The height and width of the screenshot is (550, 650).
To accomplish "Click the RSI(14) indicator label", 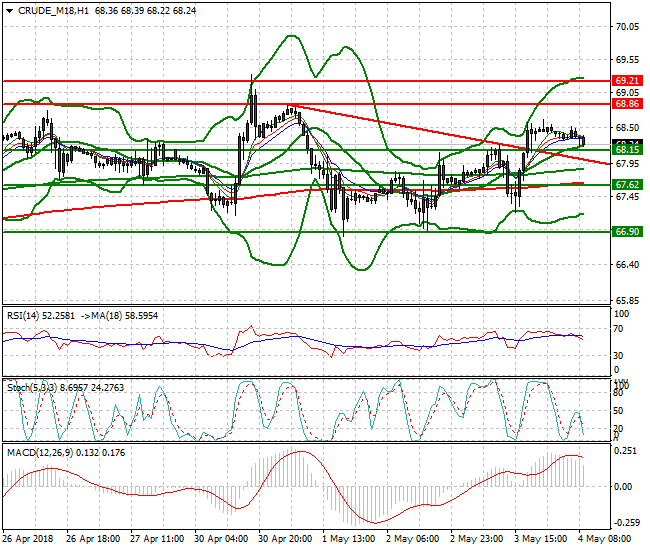I will point(23,316).
